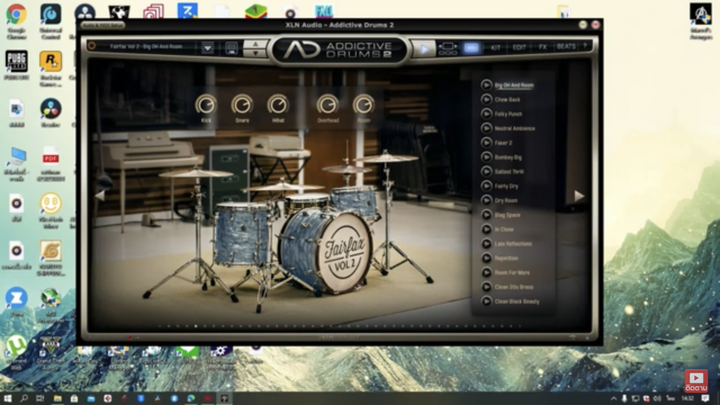This screenshot has height=405, width=720.
Task: Select the Faxer 2 preset name
Action: pyautogui.click(x=503, y=143)
